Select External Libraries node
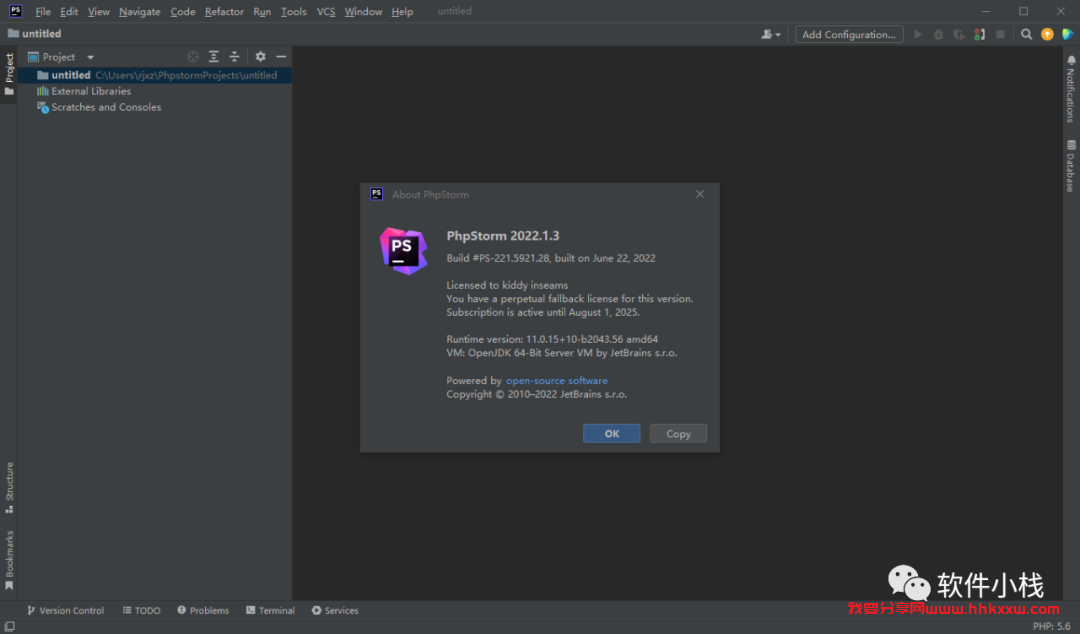The width and height of the screenshot is (1080, 634). [154, 91]
